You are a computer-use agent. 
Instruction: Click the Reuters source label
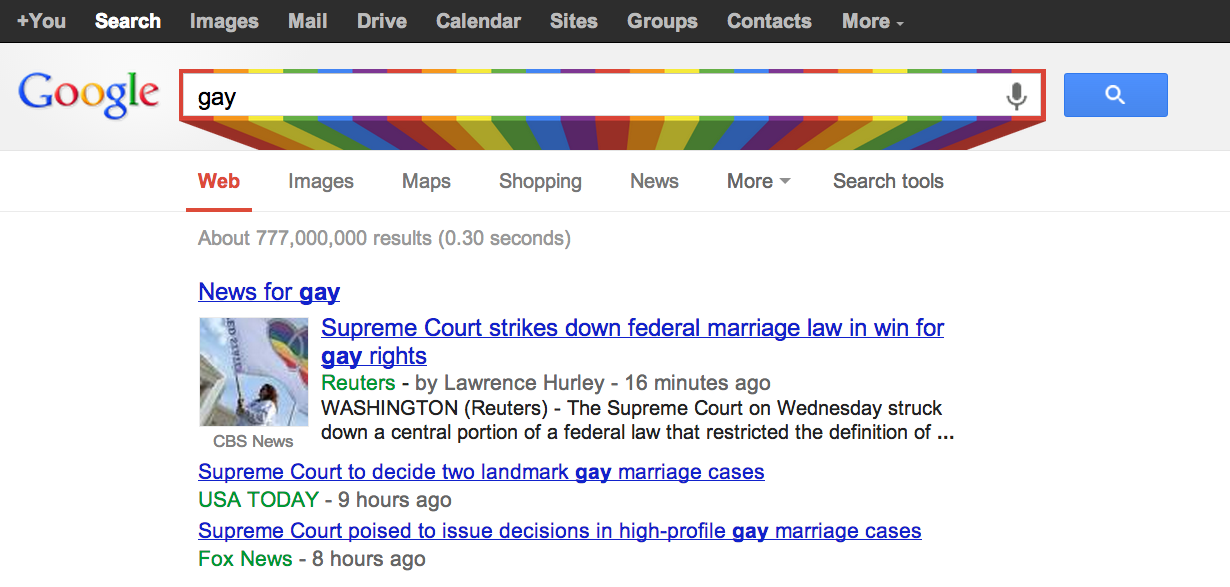tap(358, 383)
